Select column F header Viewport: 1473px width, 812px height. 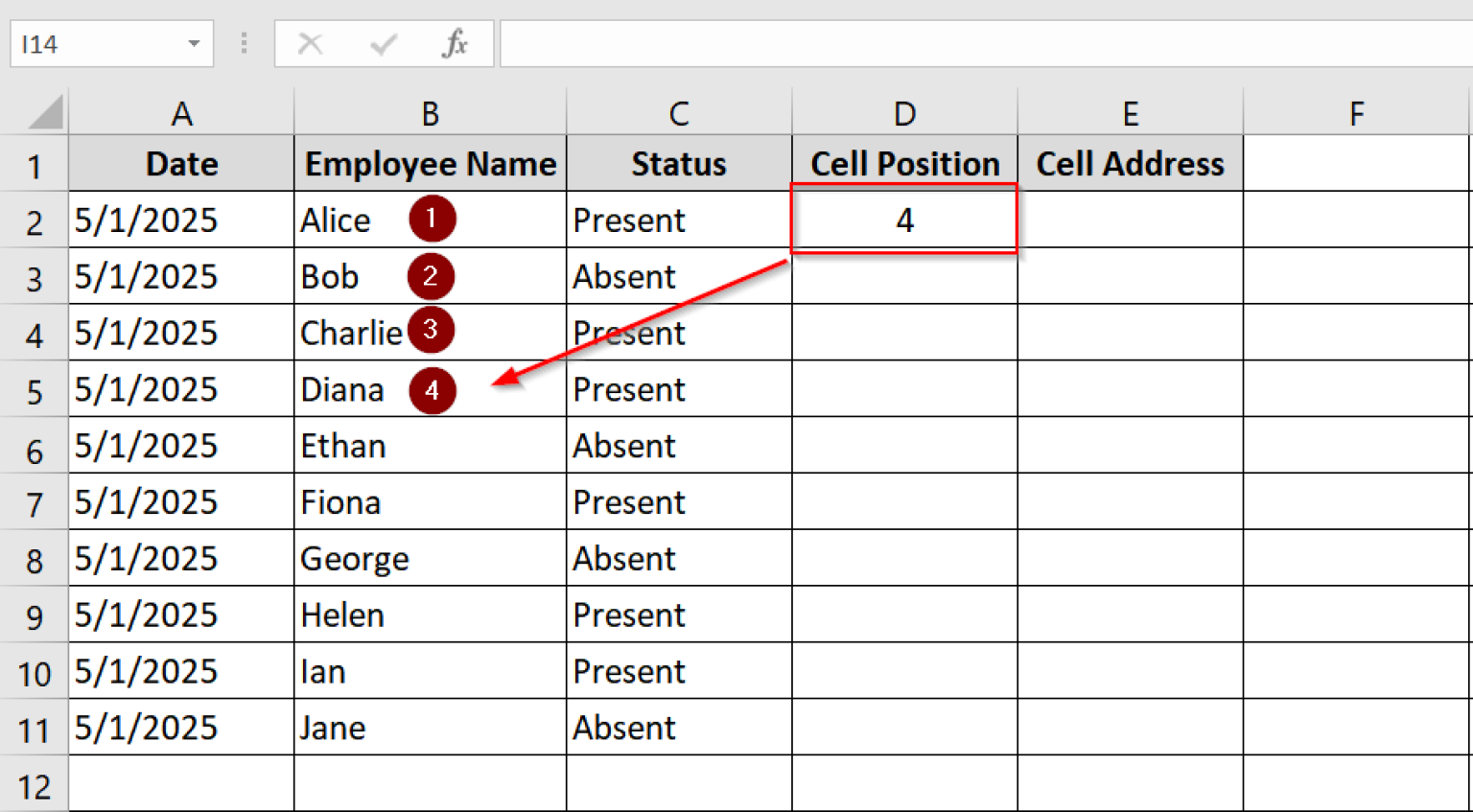[x=1356, y=114]
